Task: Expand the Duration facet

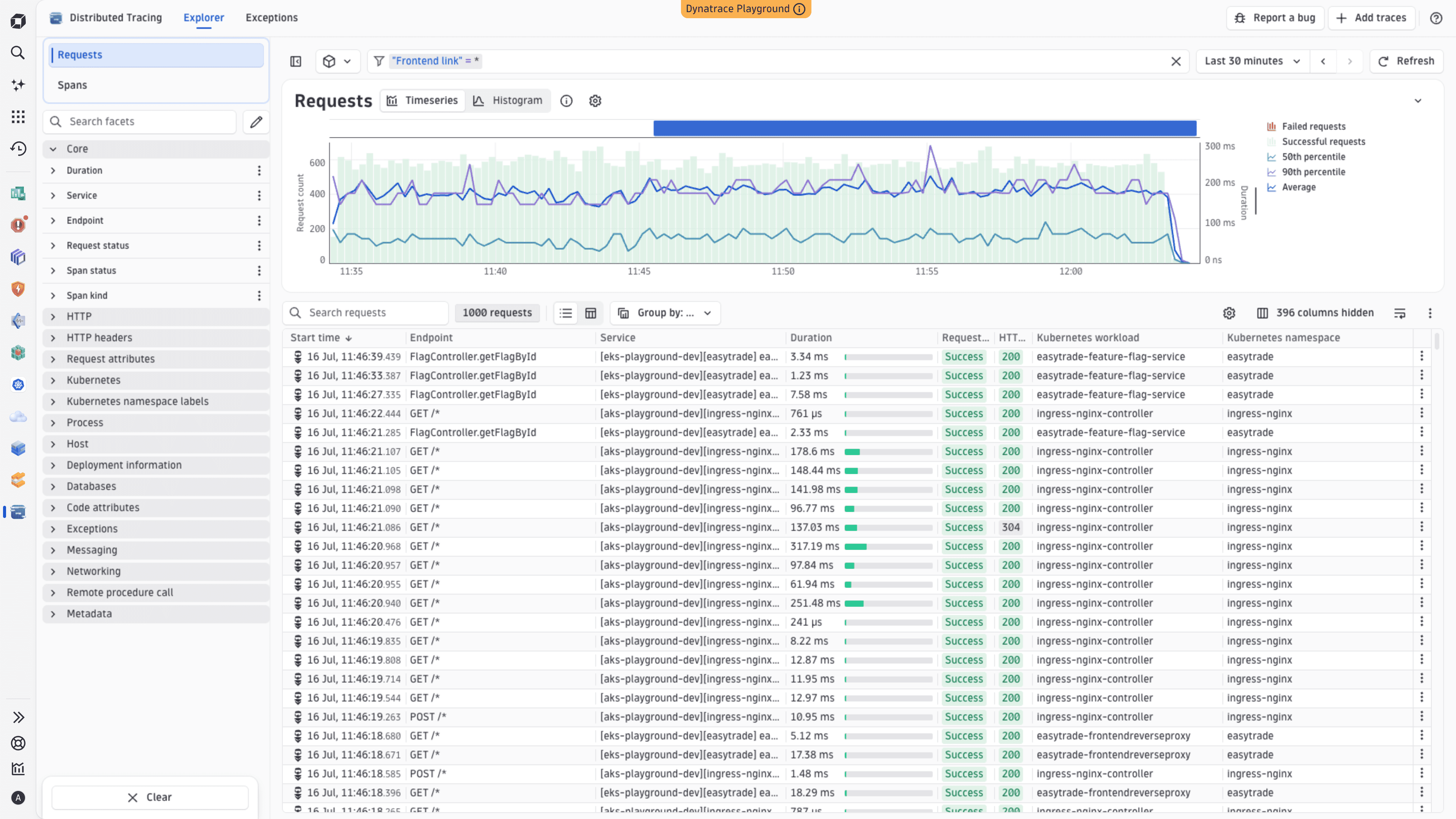Action: 53,171
